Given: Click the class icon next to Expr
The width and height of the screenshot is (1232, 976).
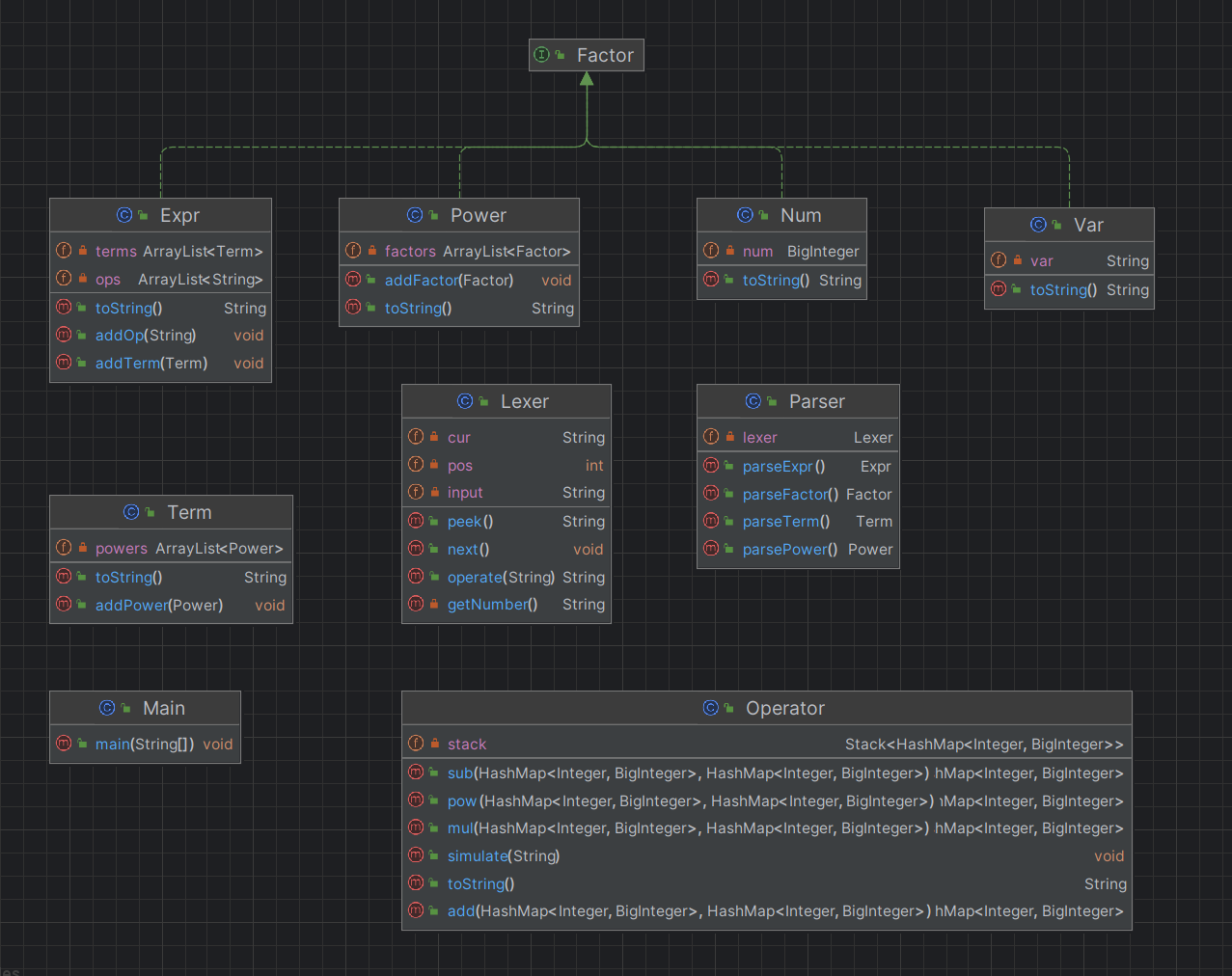Looking at the screenshot, I should 124,215.
